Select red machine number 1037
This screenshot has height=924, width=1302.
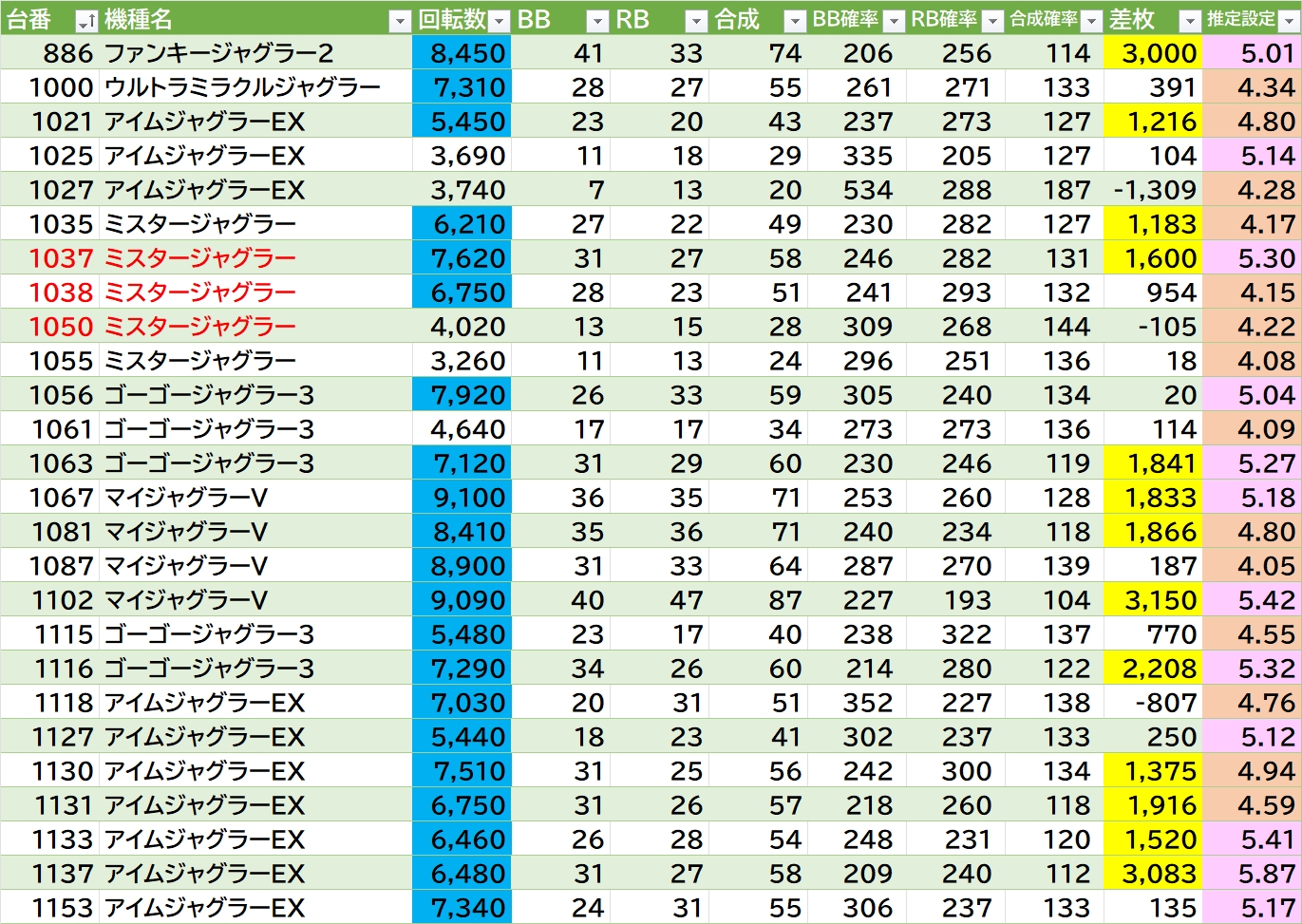(x=49, y=258)
